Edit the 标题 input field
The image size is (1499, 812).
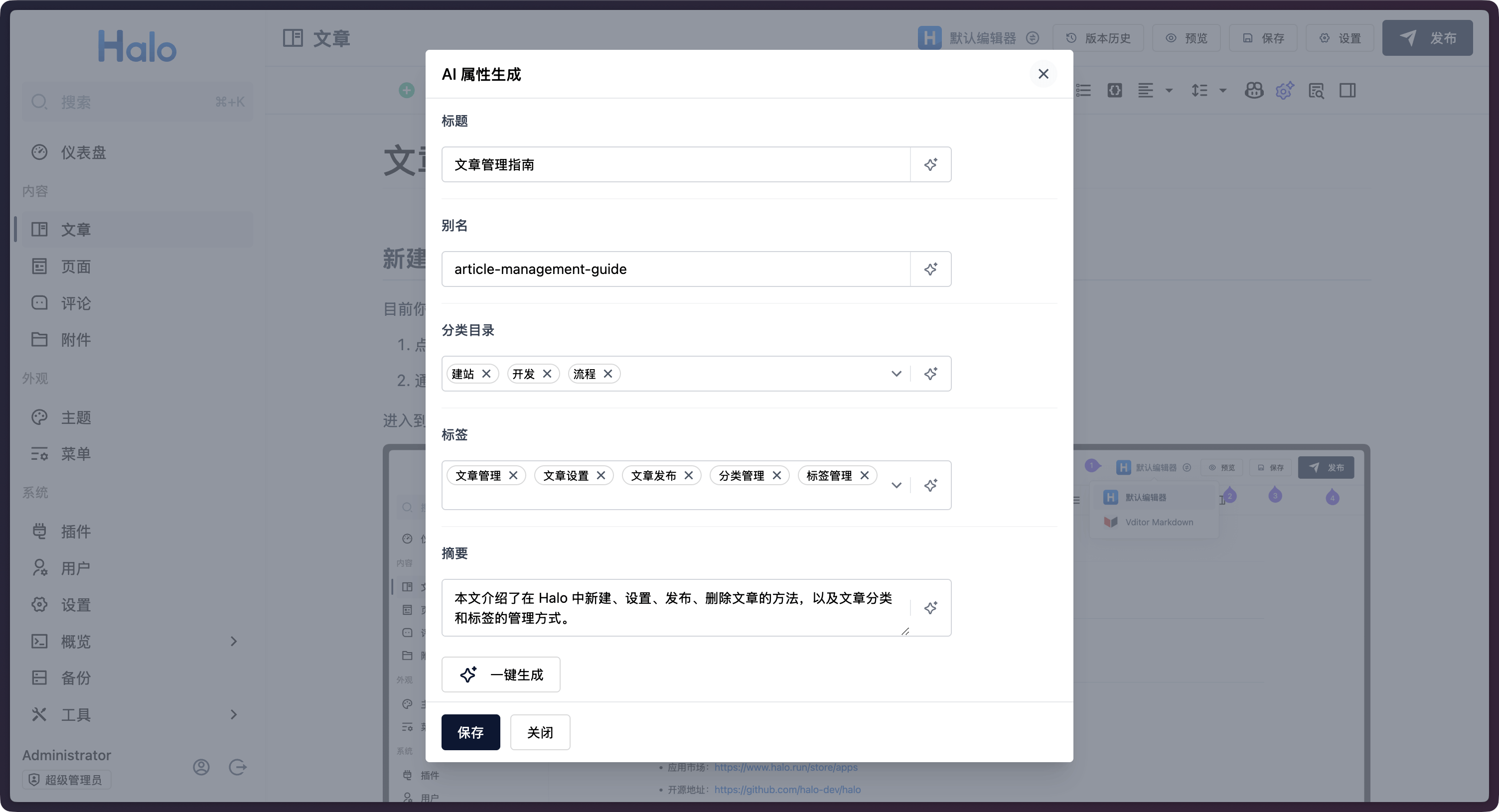click(x=676, y=164)
